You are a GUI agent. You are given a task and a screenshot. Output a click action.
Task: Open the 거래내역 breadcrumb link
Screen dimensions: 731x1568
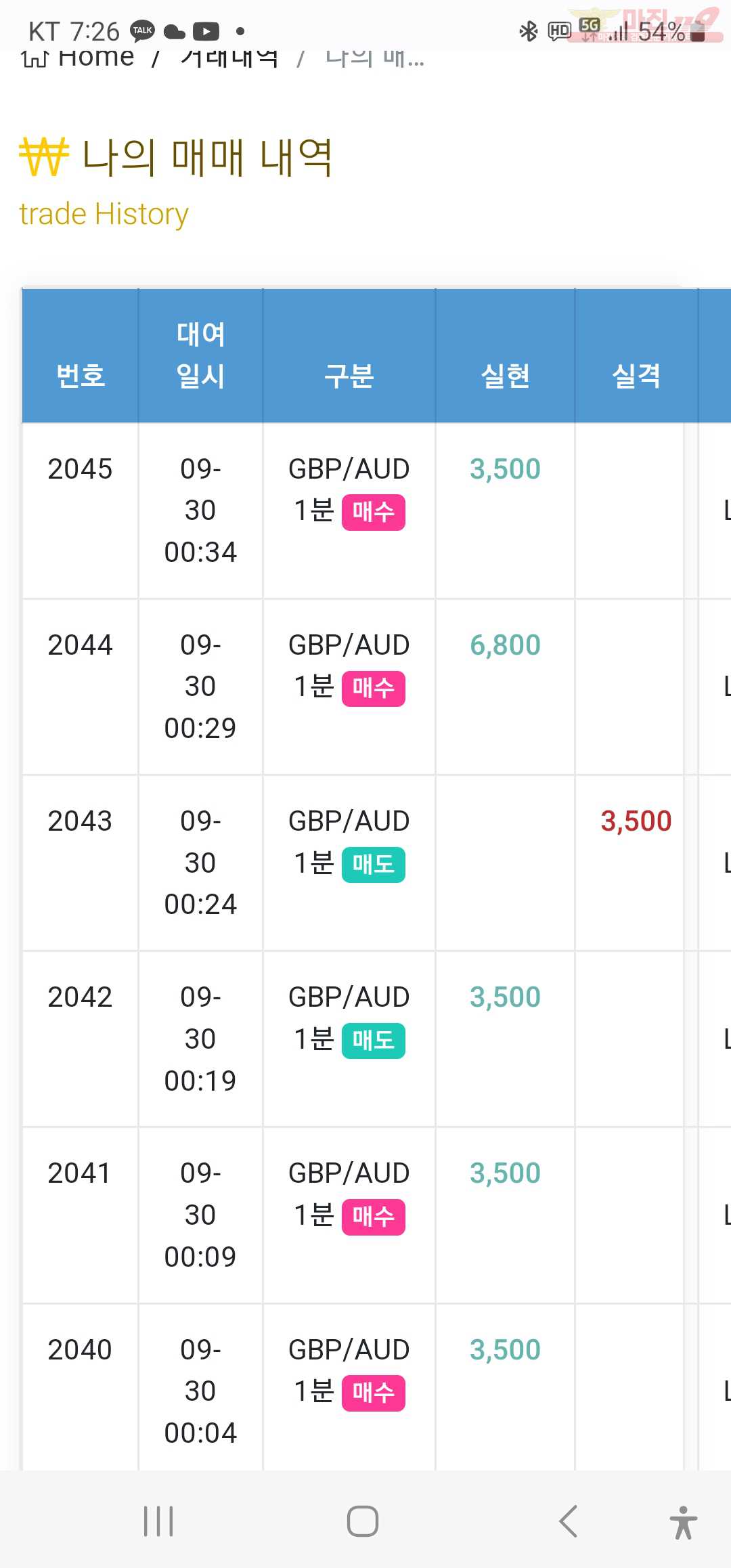pyautogui.click(x=229, y=58)
